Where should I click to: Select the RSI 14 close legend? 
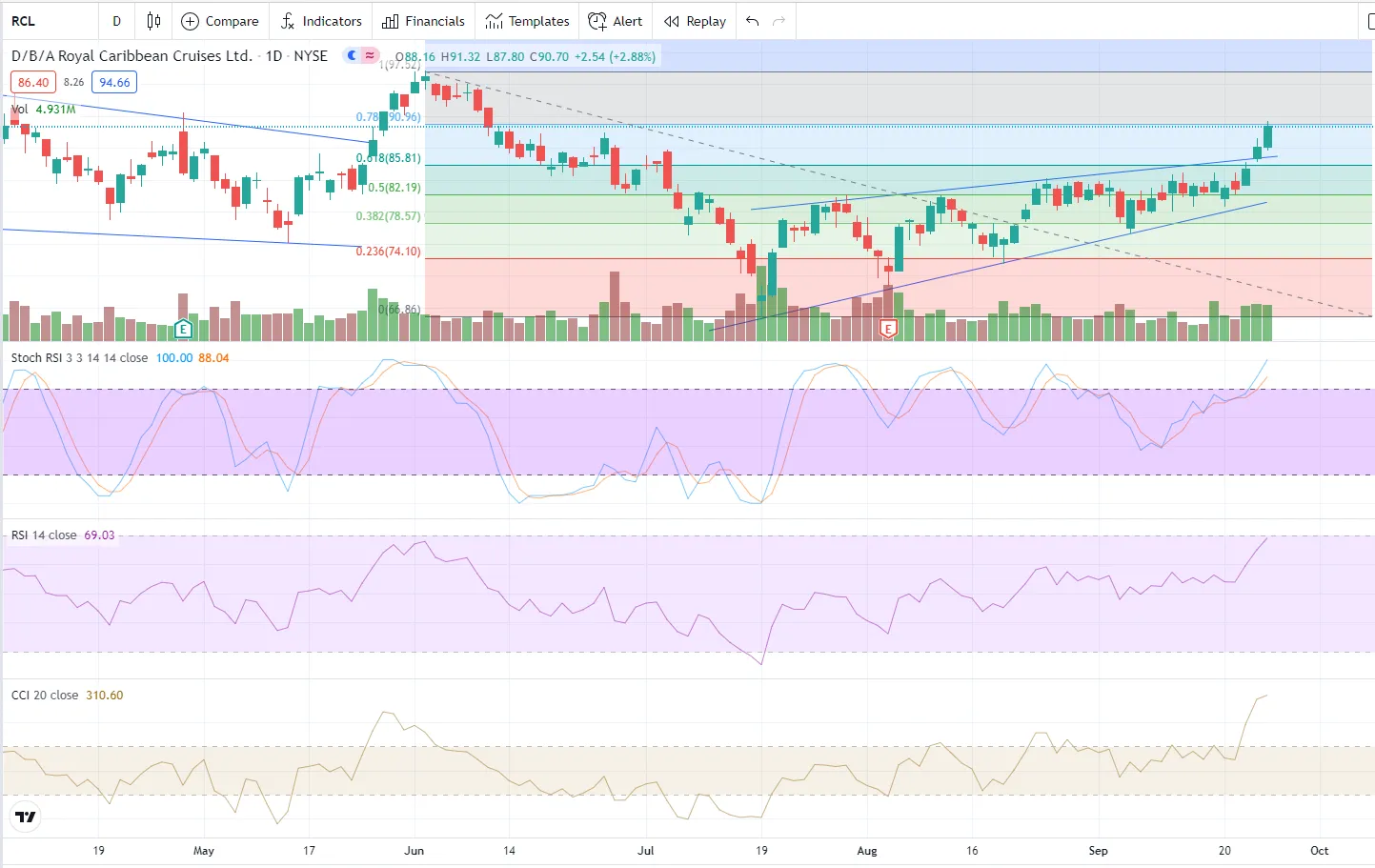tap(44, 535)
